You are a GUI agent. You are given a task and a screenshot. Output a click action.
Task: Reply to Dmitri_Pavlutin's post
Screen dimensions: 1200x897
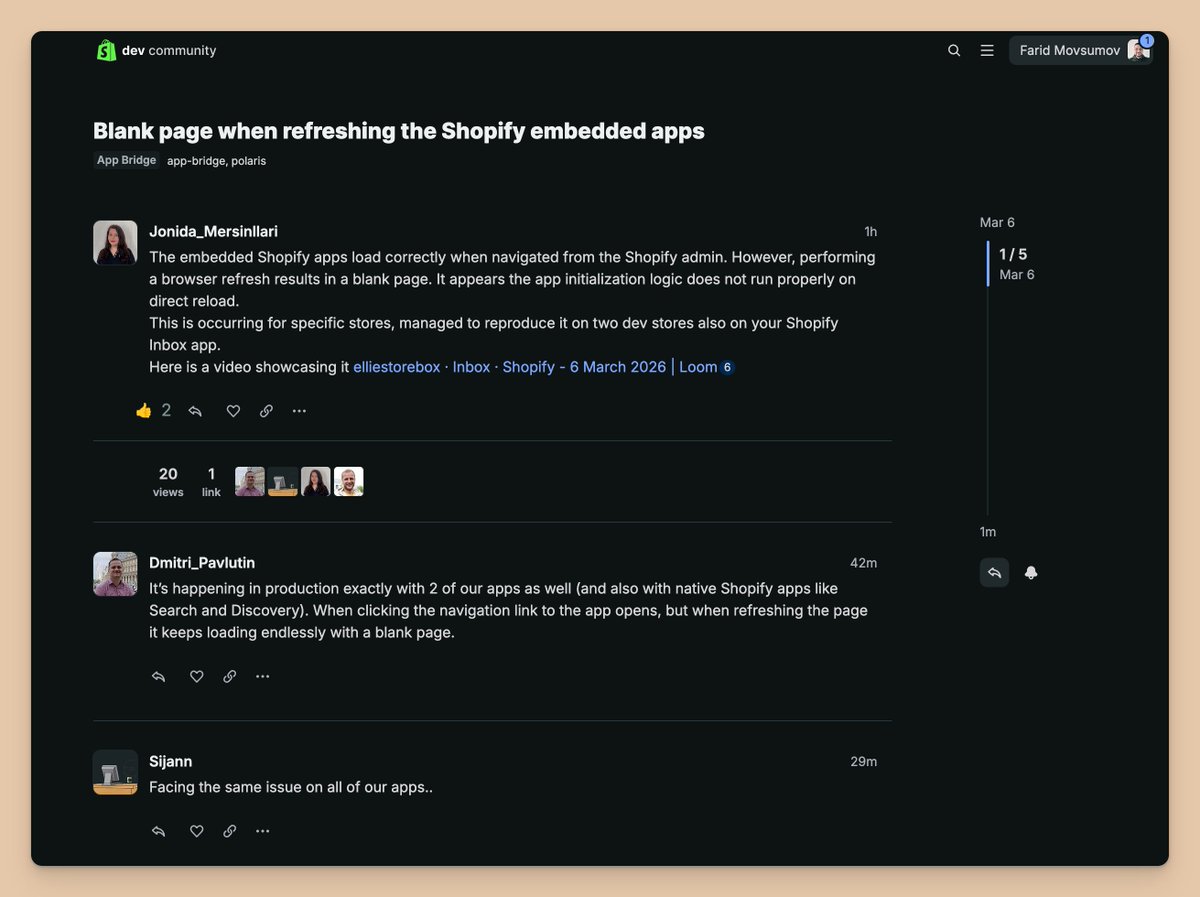158,677
